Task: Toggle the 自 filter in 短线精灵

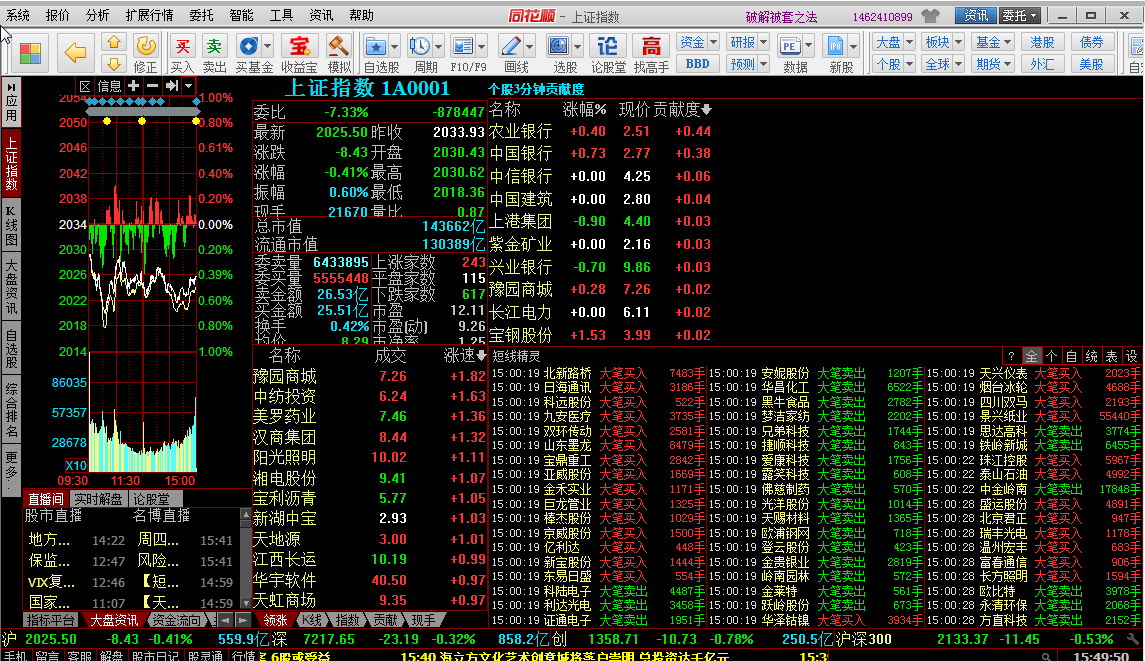Action: click(x=1071, y=356)
